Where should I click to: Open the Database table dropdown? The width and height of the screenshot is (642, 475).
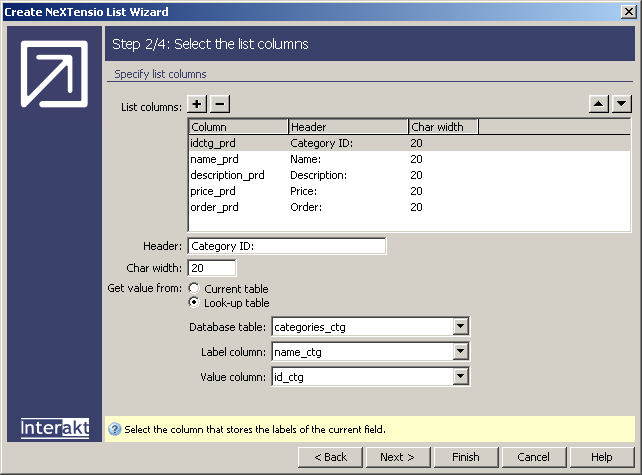[460, 327]
